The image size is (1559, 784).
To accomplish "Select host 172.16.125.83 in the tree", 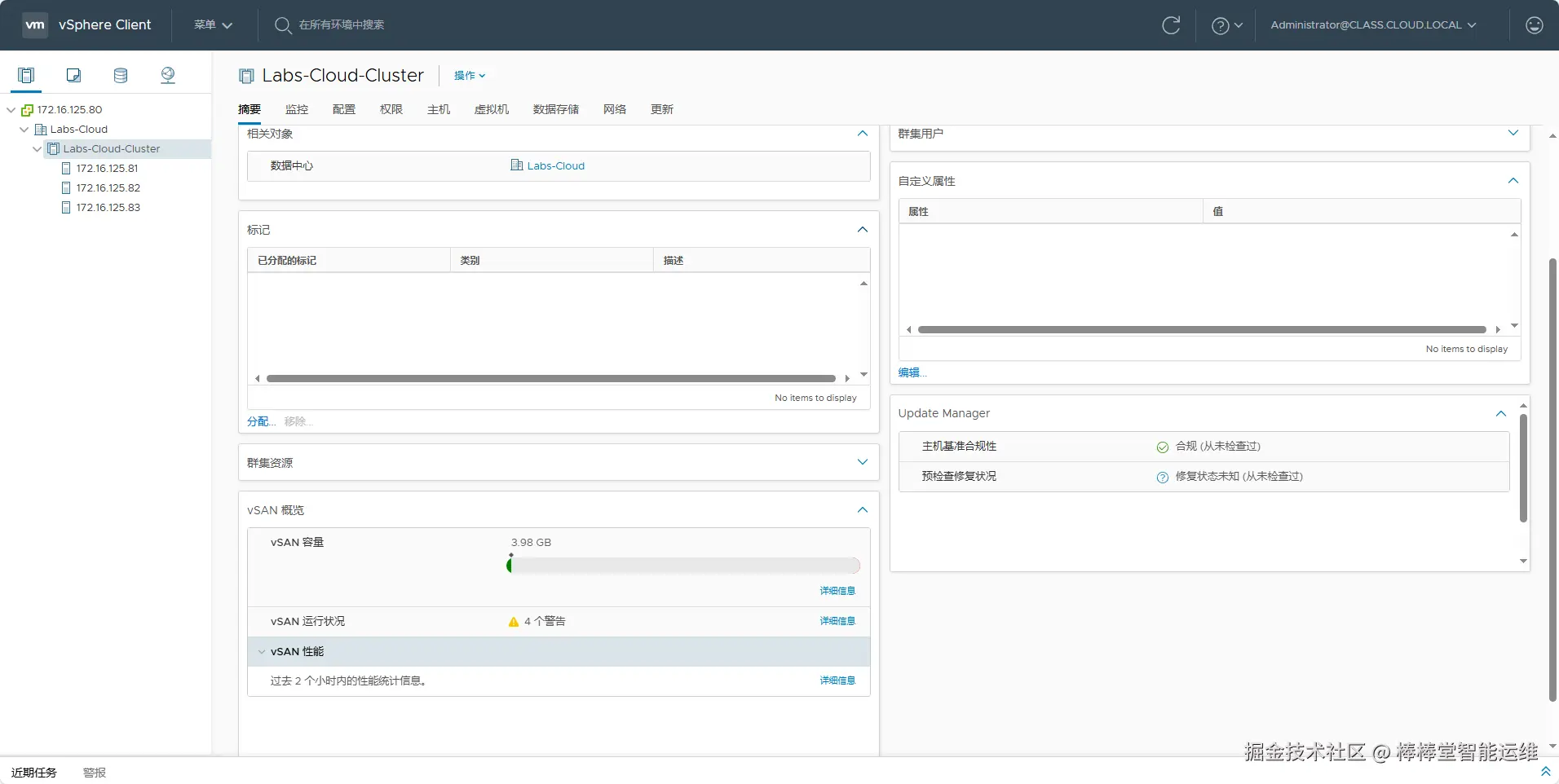I will 108,208.
